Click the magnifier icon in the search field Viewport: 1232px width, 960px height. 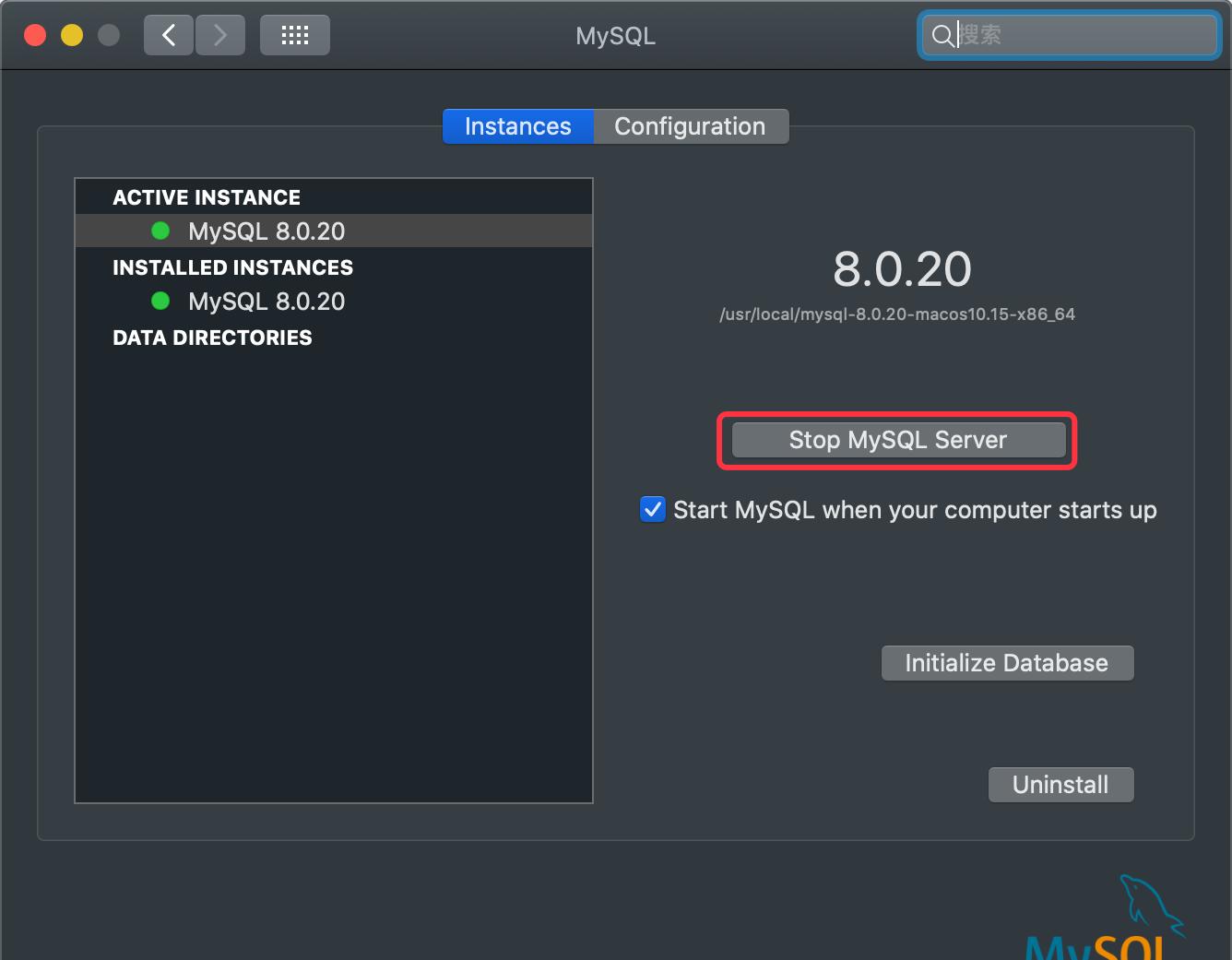click(x=942, y=36)
